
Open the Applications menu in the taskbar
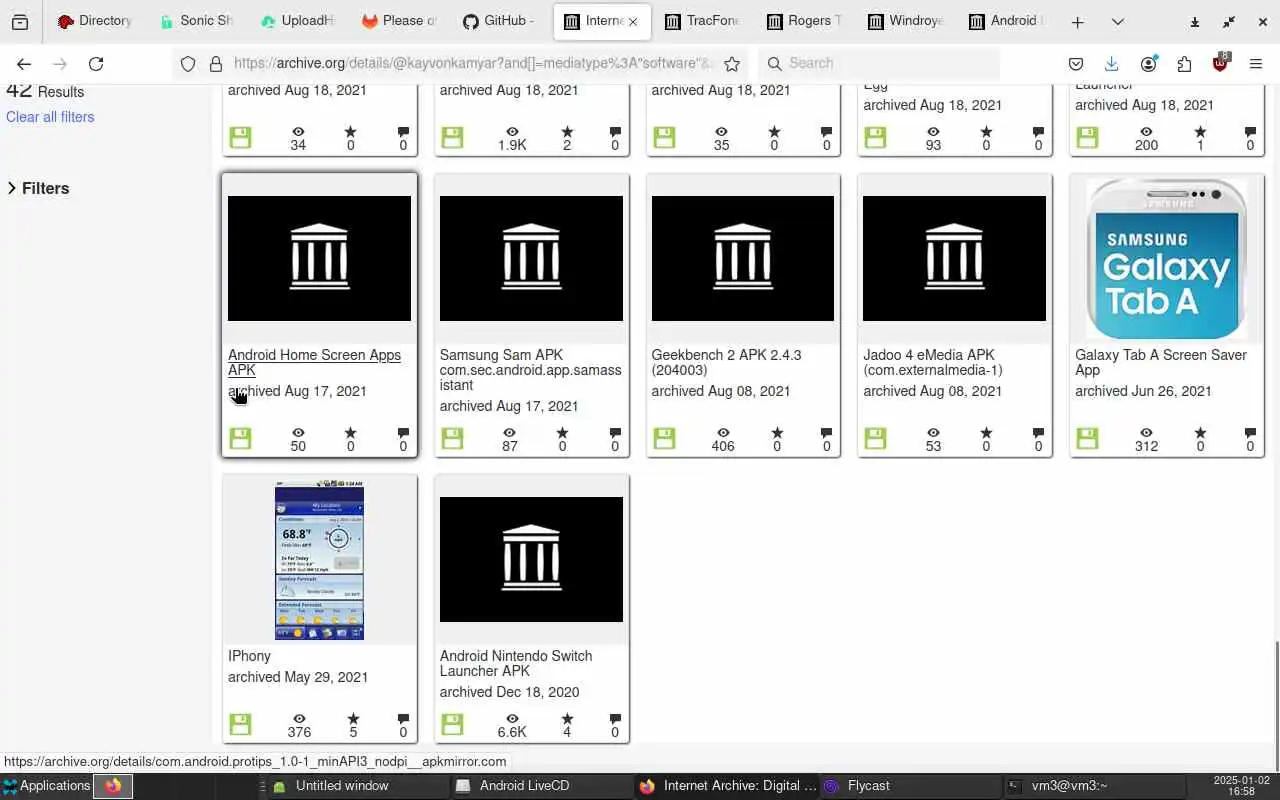coord(46,786)
